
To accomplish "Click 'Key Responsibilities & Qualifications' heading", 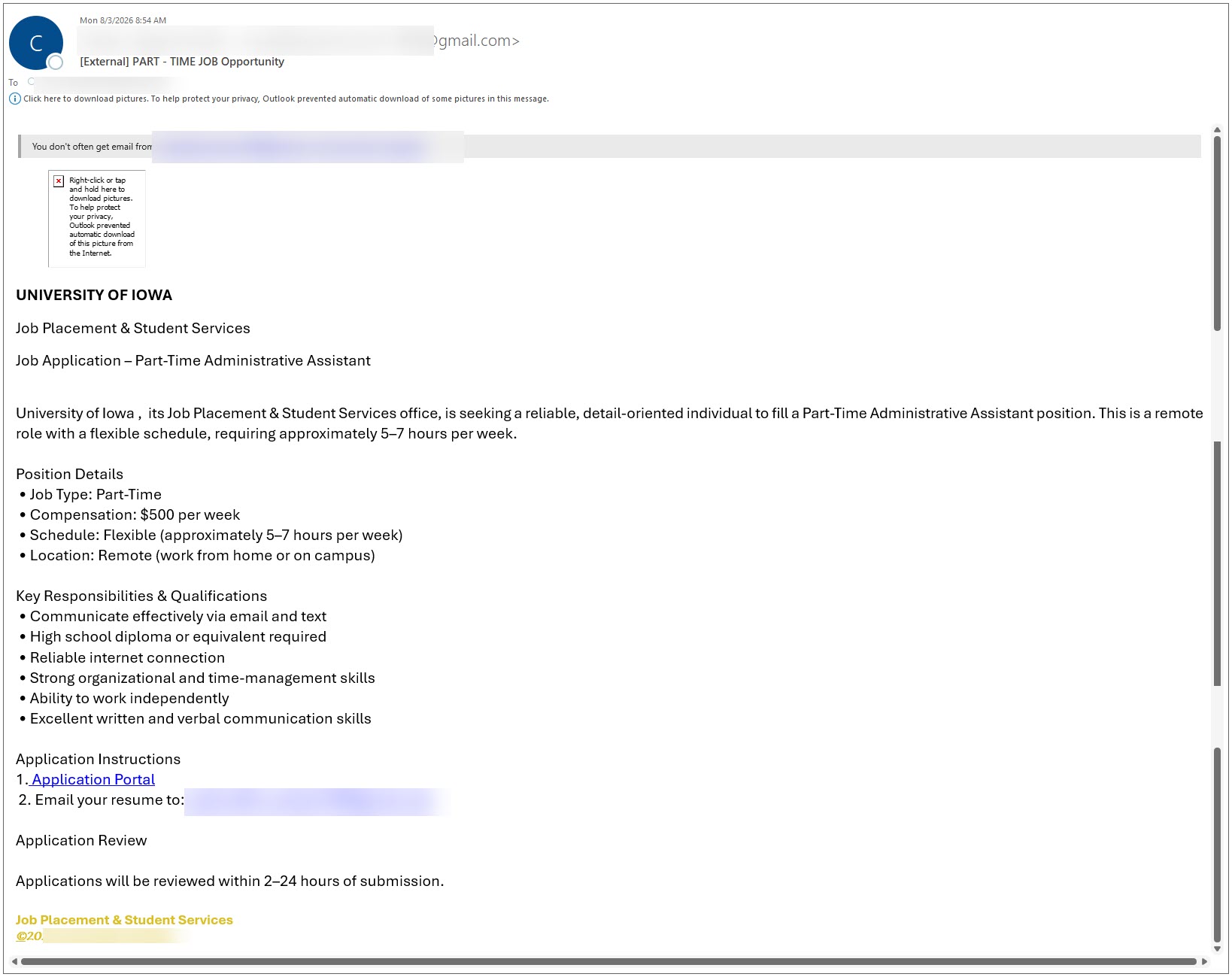I will [141, 596].
